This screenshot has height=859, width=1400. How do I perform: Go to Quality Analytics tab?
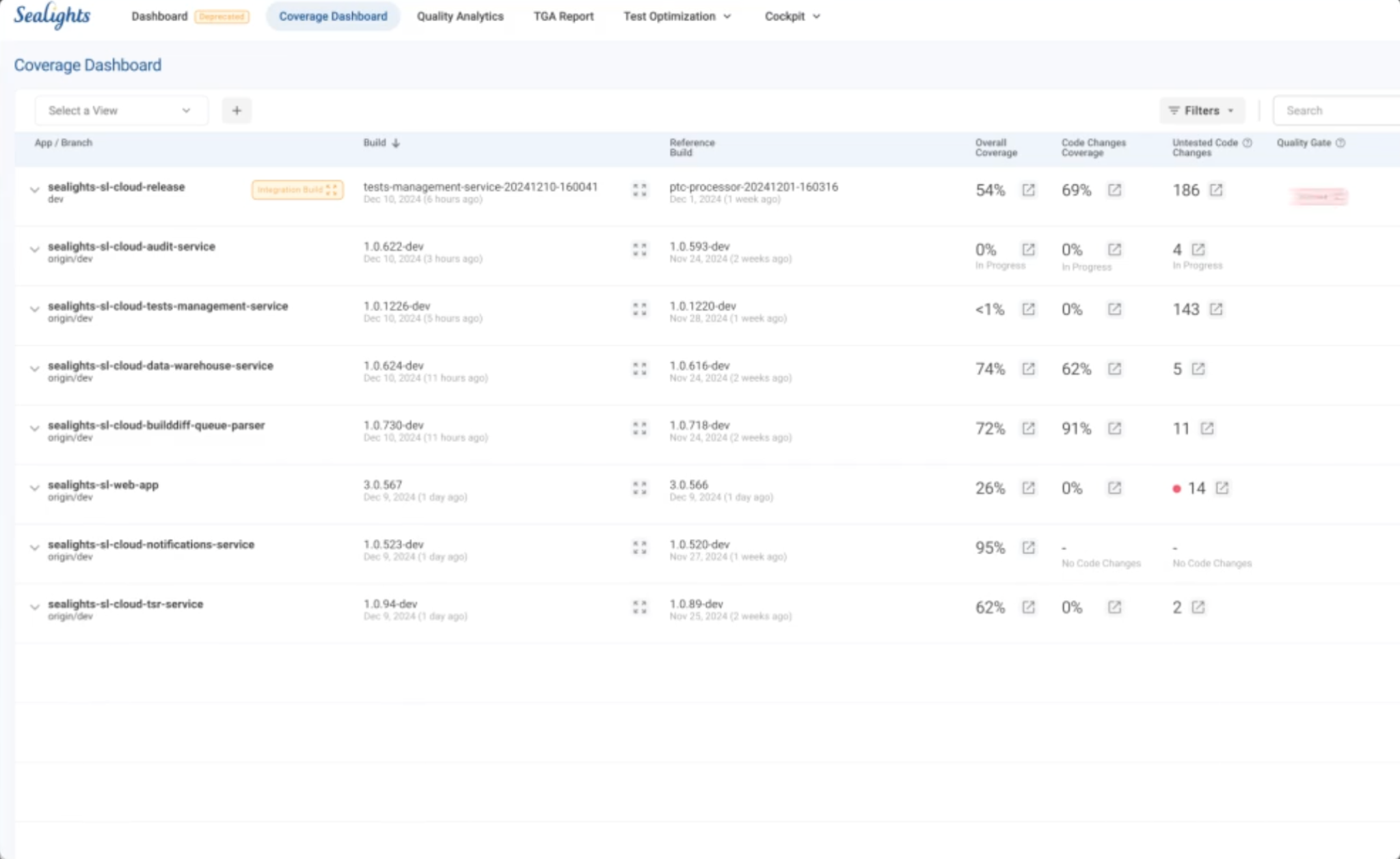coord(460,16)
